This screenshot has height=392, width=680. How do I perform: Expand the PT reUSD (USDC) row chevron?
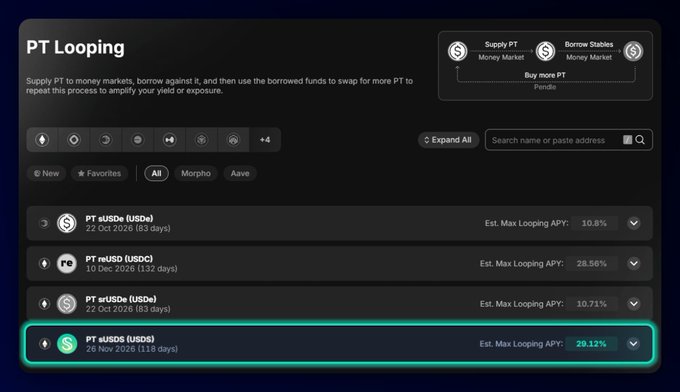click(634, 264)
